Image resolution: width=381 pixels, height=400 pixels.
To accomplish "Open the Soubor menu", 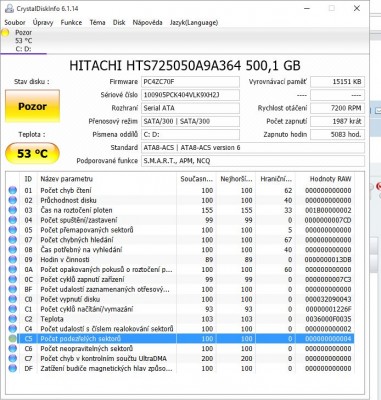I will point(15,23).
